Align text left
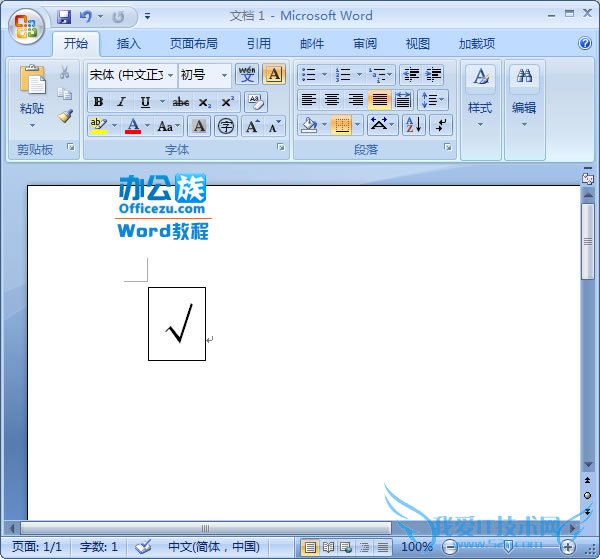Viewport: 600px width, 559px height. [308, 100]
